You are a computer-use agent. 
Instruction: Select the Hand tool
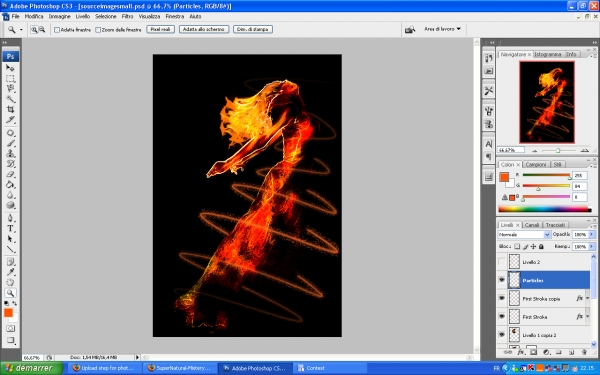(10, 283)
